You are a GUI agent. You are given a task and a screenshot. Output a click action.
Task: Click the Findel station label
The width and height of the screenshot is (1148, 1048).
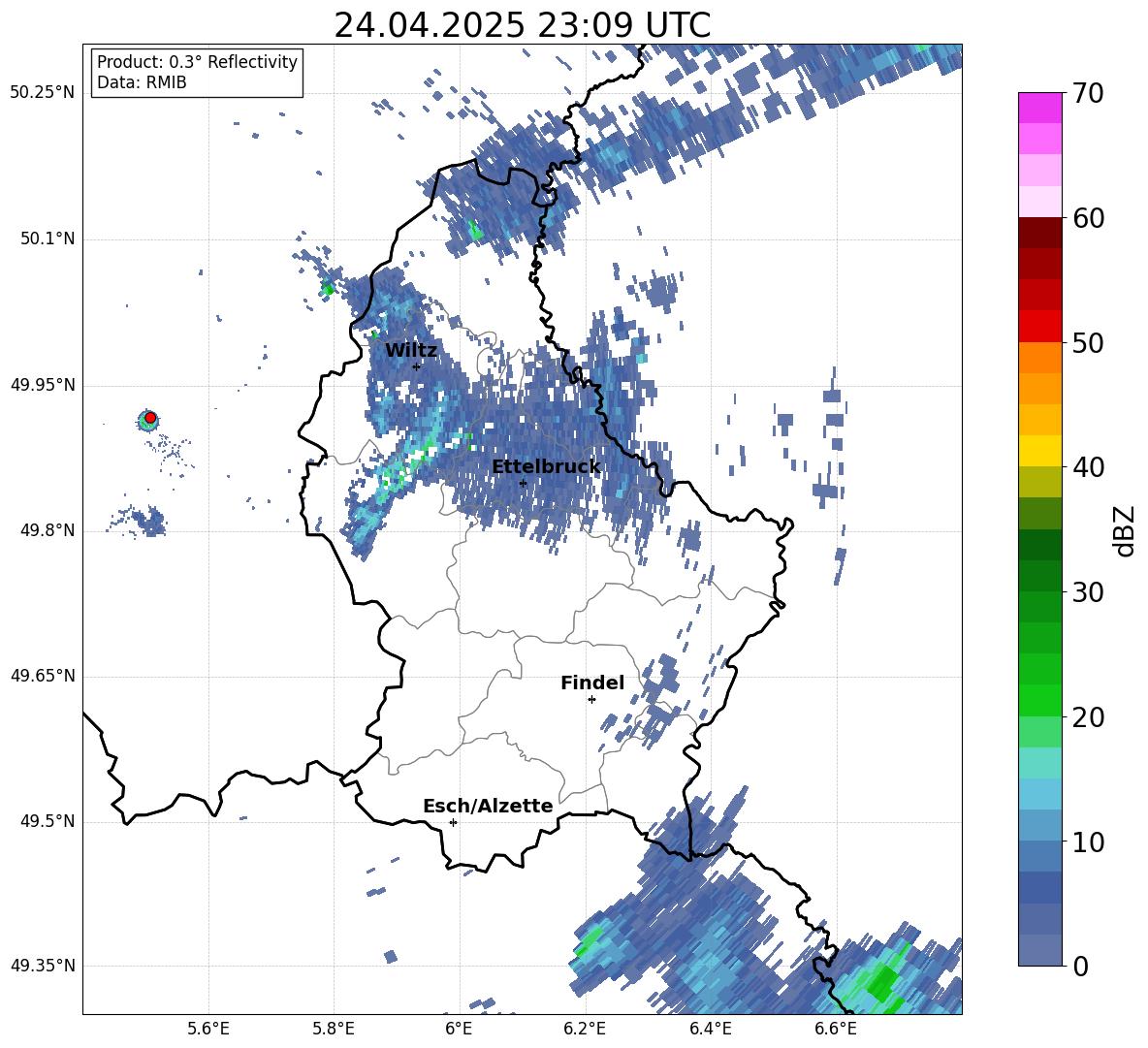(592, 683)
